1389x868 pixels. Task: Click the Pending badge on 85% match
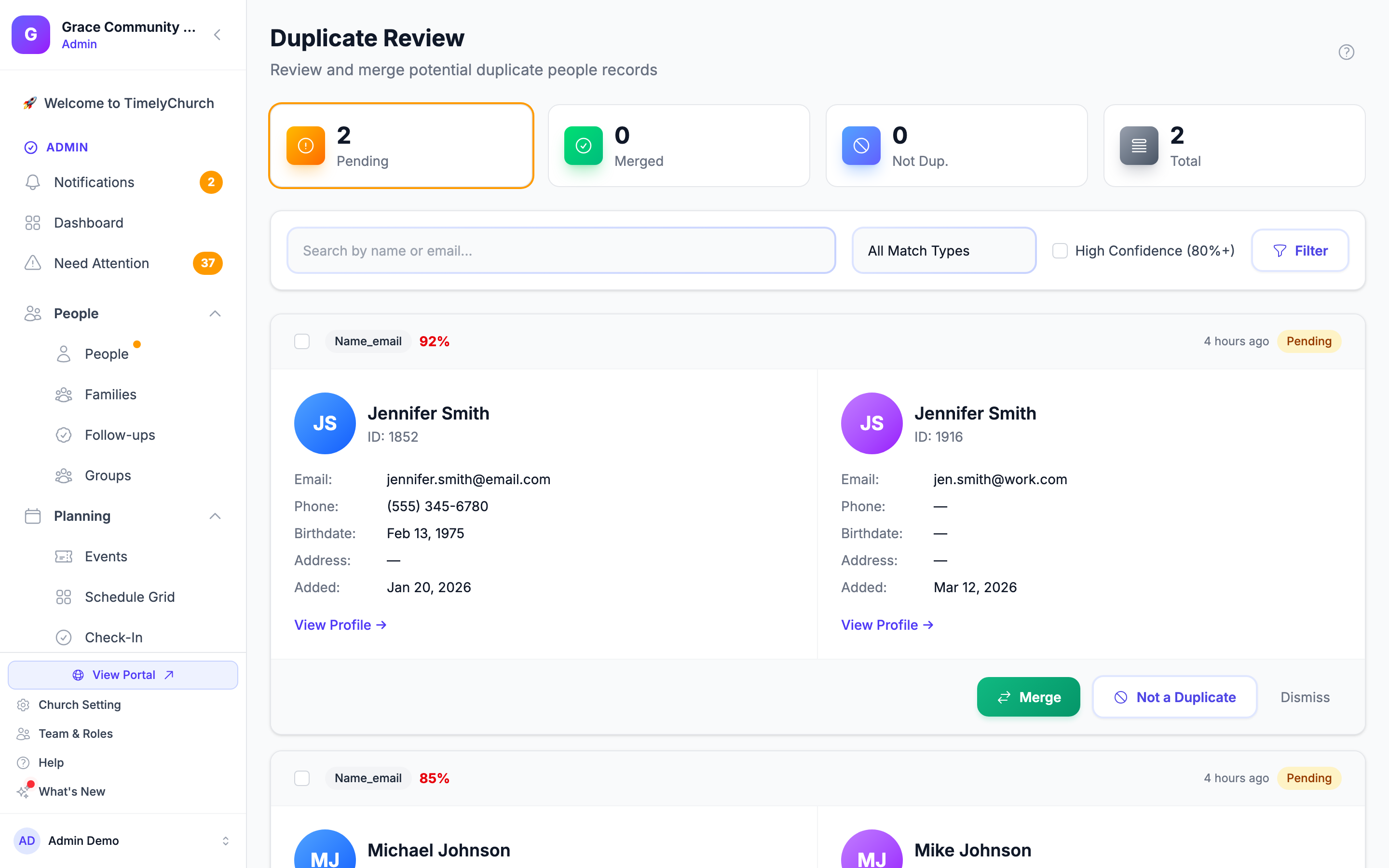pos(1308,778)
